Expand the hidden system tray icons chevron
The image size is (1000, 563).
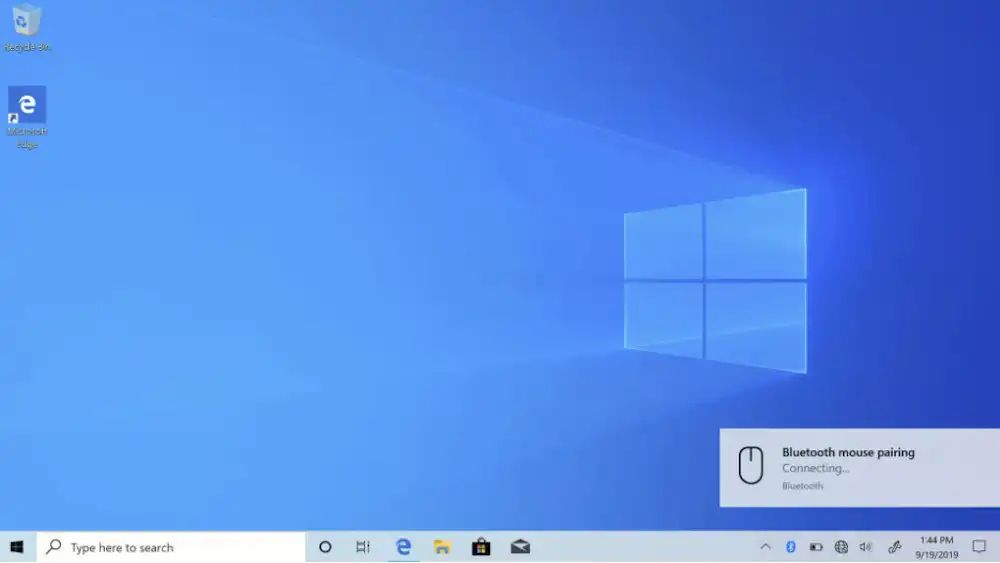point(765,547)
